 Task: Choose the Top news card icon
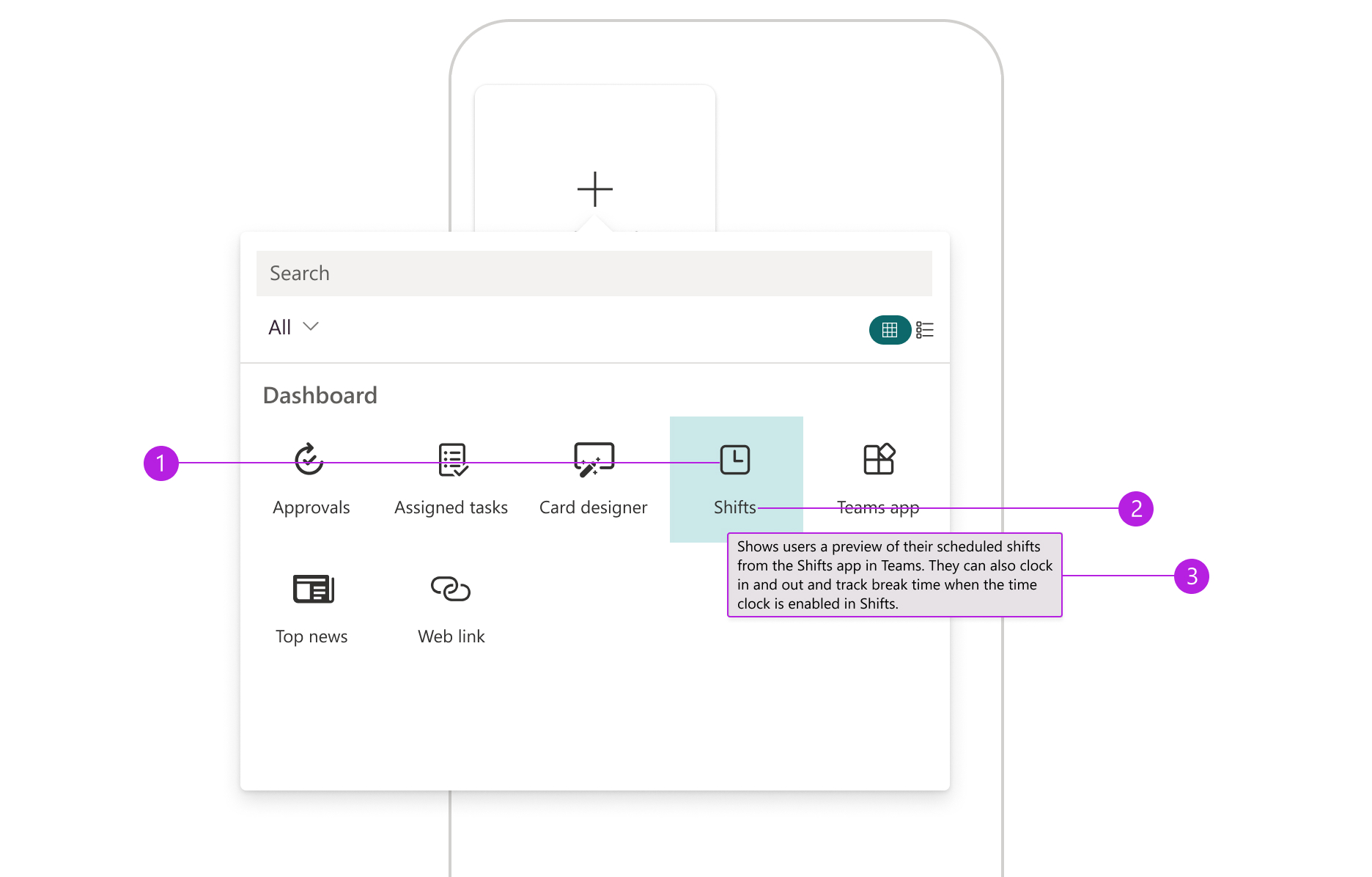(x=314, y=589)
